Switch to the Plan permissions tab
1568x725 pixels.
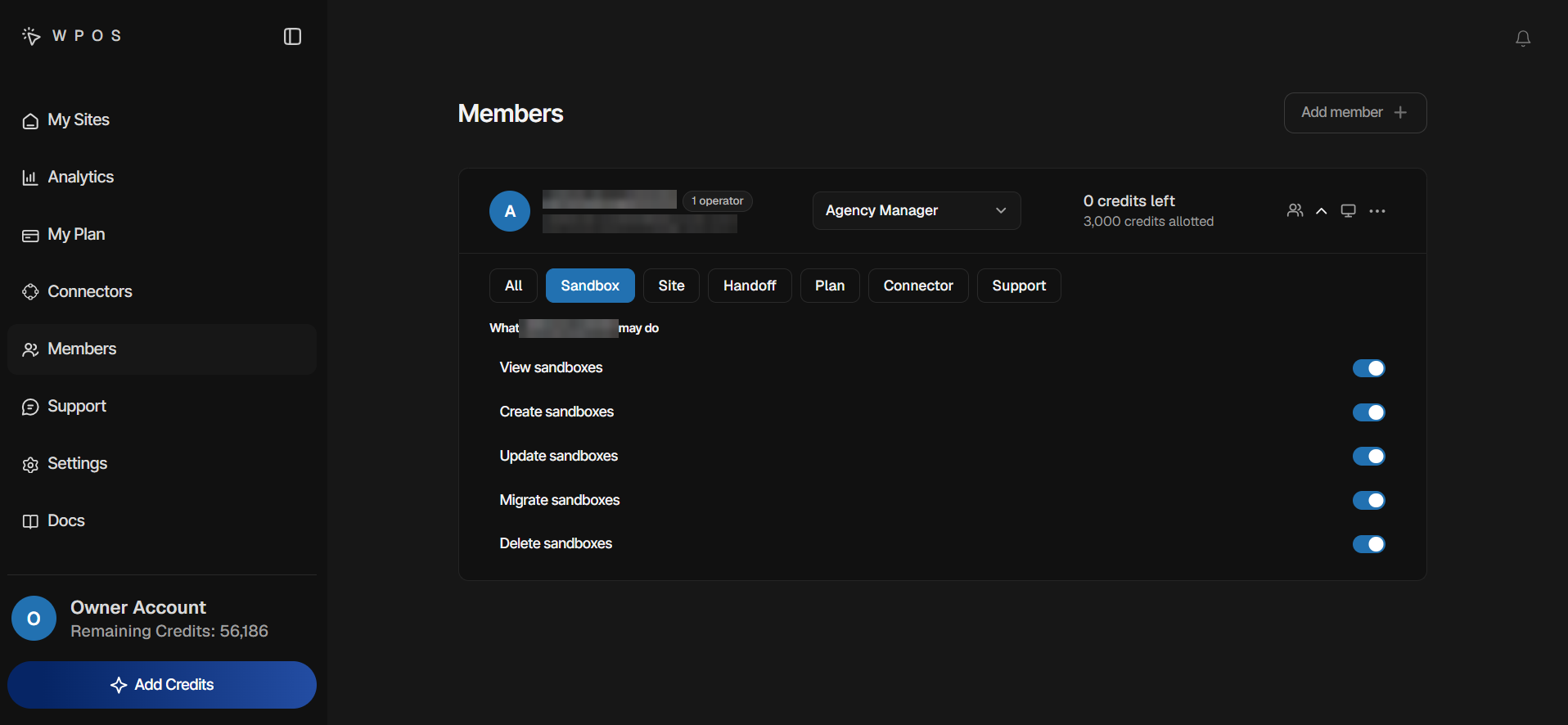click(x=830, y=286)
